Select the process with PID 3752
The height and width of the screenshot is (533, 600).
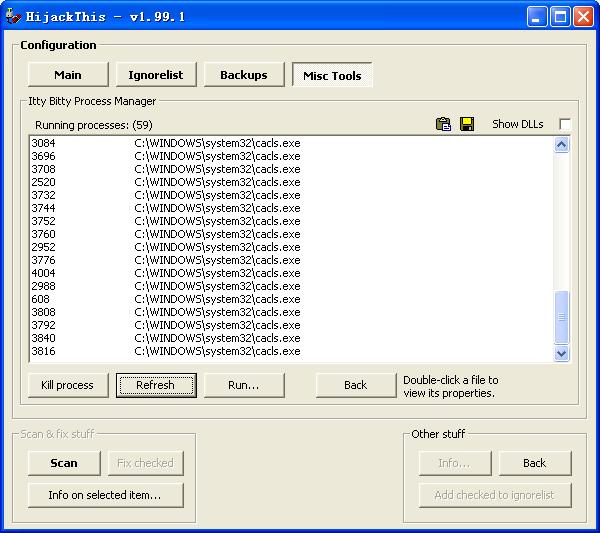tap(291, 221)
